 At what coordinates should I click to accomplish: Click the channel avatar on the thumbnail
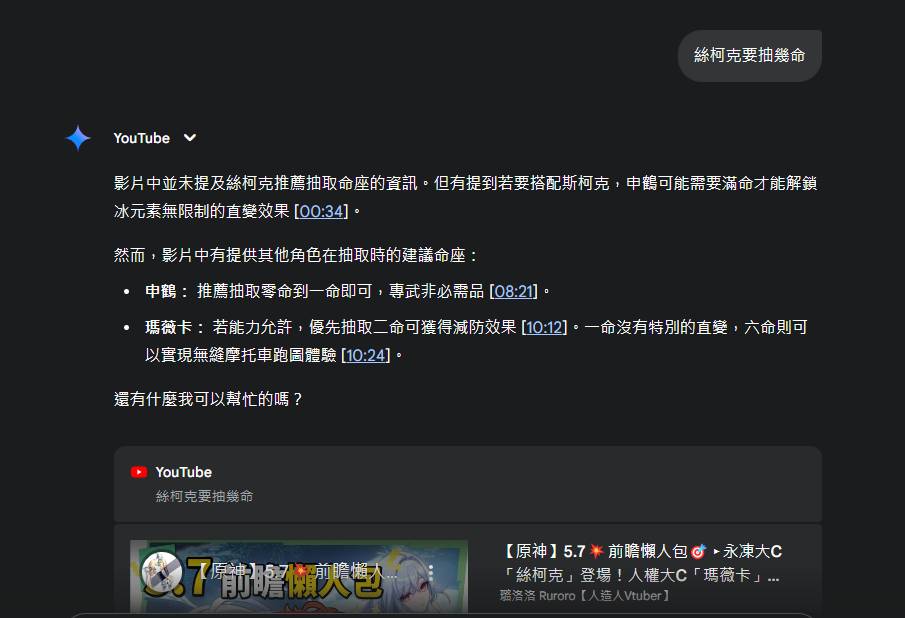[162, 572]
